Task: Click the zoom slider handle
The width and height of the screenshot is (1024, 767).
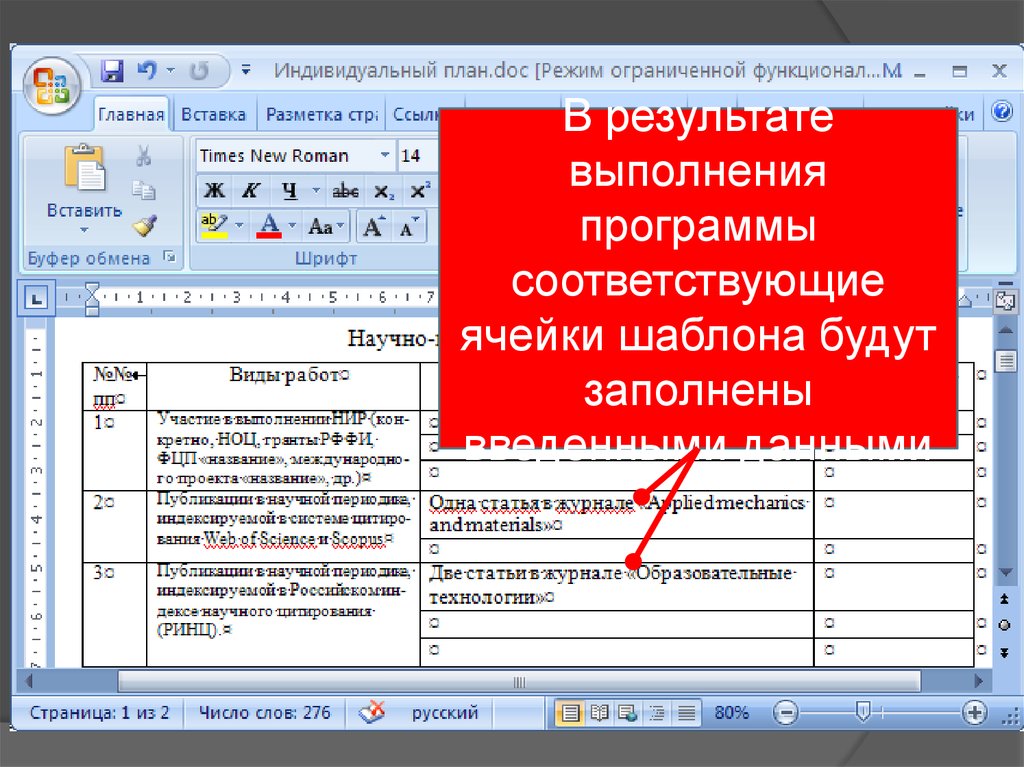Action: tap(863, 713)
